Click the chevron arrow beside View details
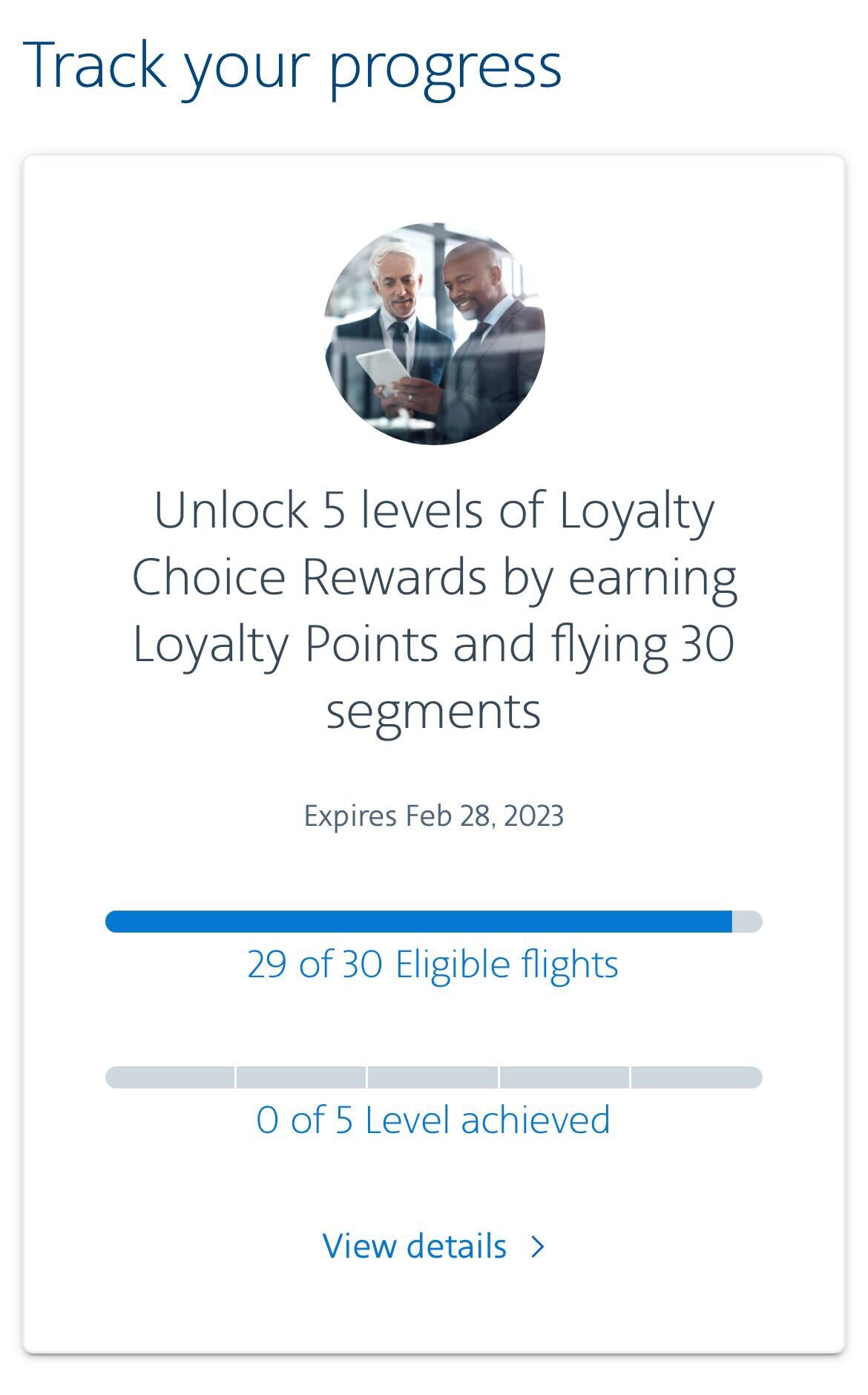Screen dimensions: 868x1395 point(539,1247)
